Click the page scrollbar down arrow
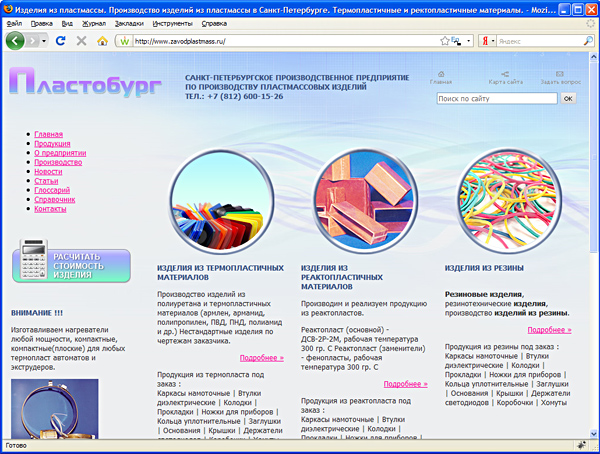Viewport: 600px width, 454px height. (593, 434)
